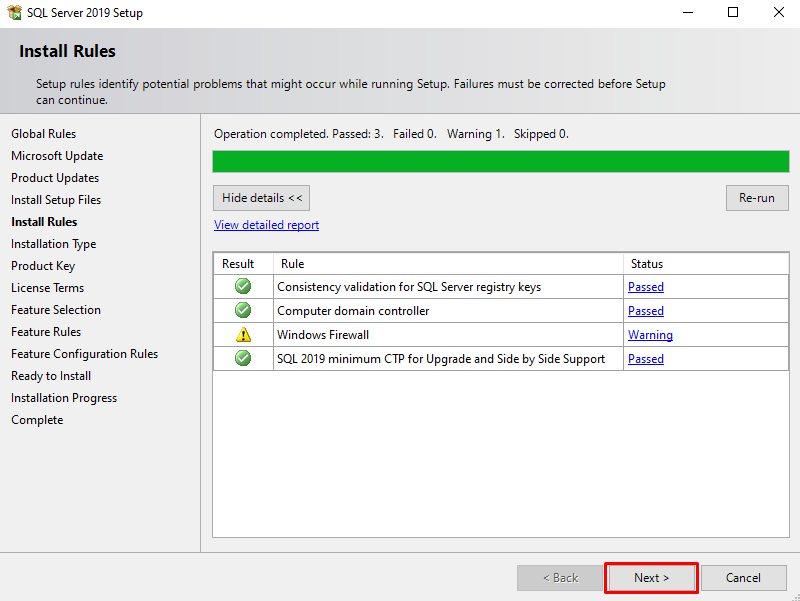Select Global Rules in the step list

[x=43, y=134]
